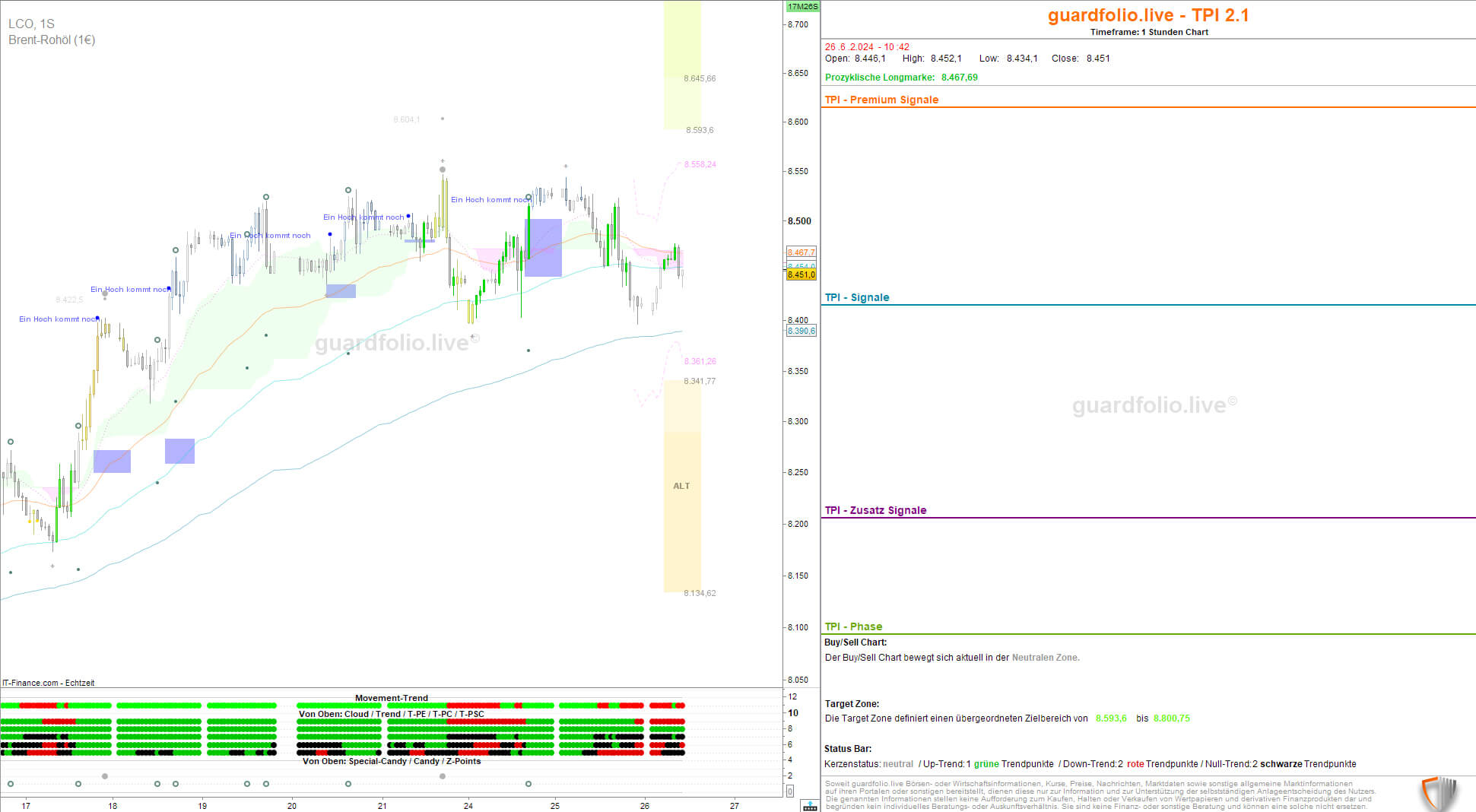Click the 8.341,77 level label
Viewport: 1476px width, 812px height.
coord(700,381)
